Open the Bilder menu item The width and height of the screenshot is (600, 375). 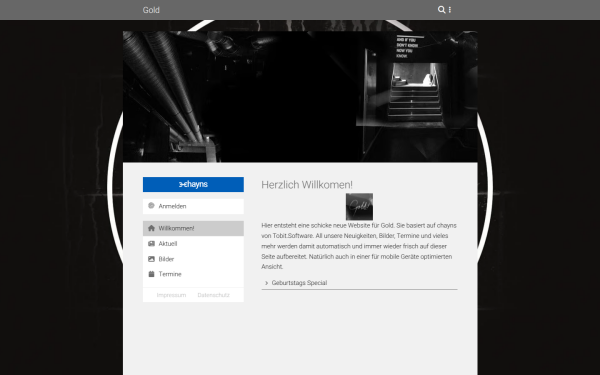(x=193, y=259)
